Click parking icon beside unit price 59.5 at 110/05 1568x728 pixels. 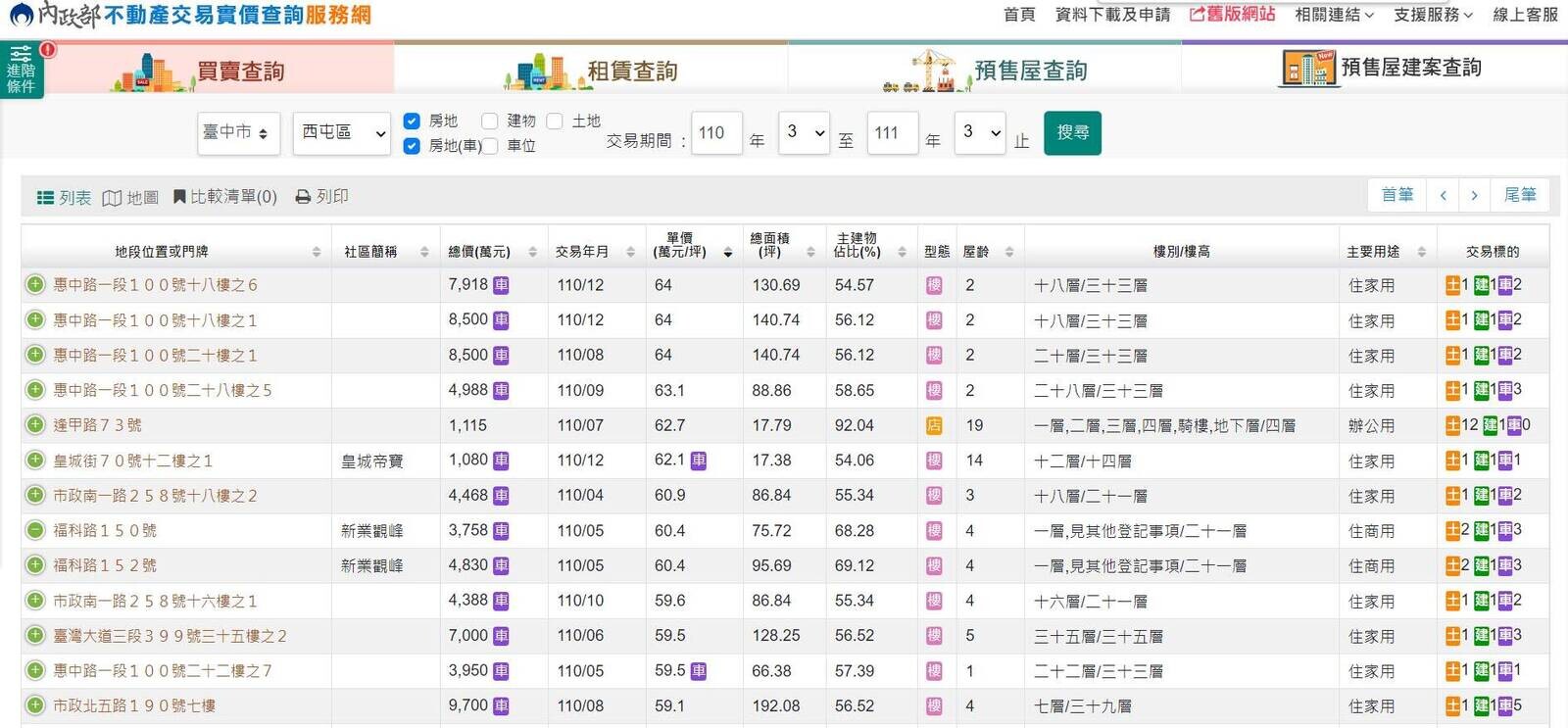point(699,671)
